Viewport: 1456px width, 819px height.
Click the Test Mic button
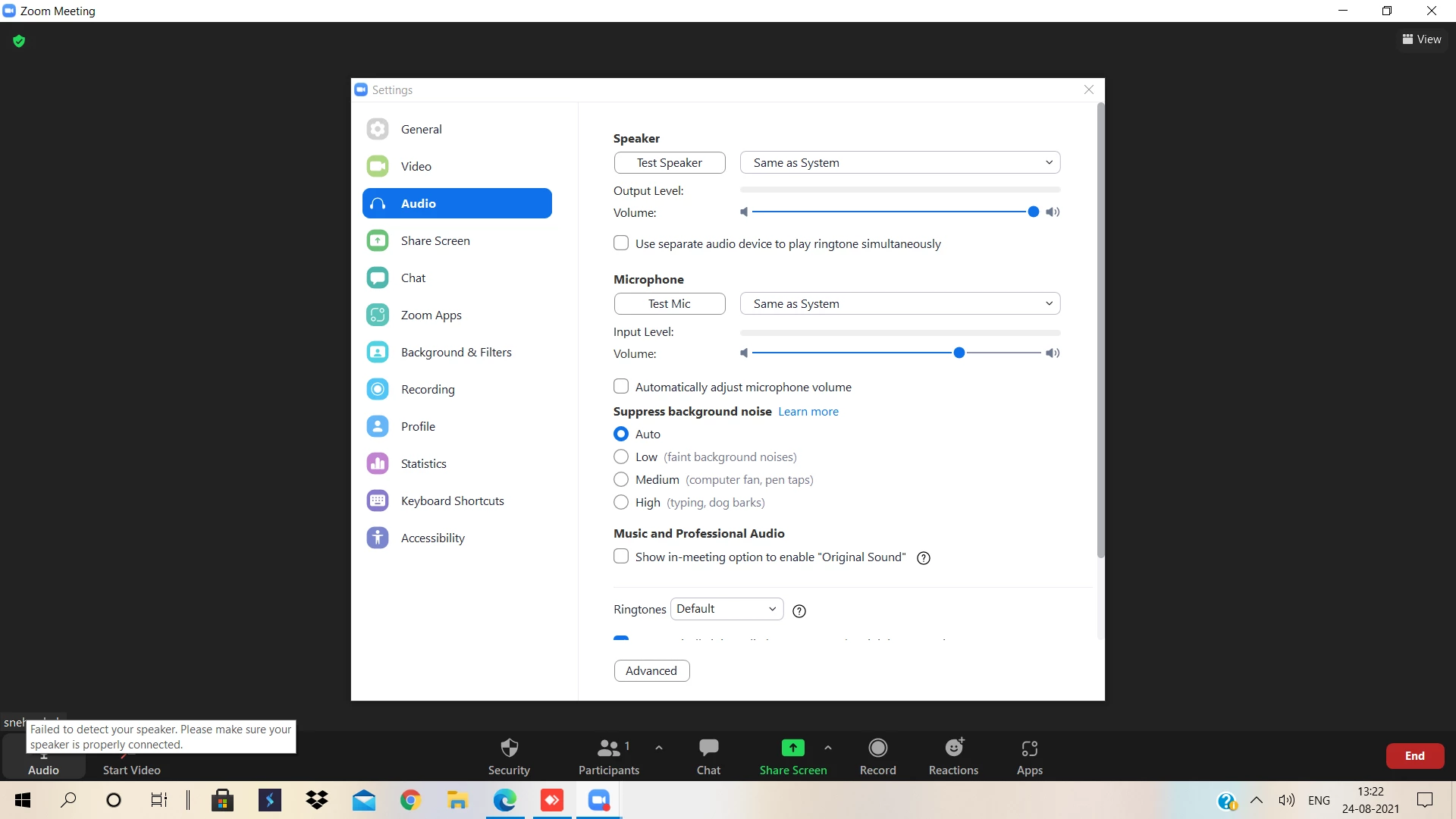click(669, 303)
